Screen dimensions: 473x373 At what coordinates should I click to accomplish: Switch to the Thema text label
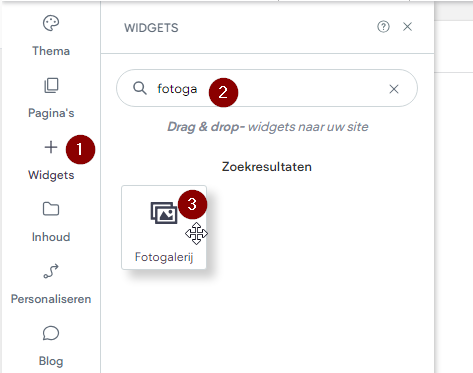click(x=51, y=51)
